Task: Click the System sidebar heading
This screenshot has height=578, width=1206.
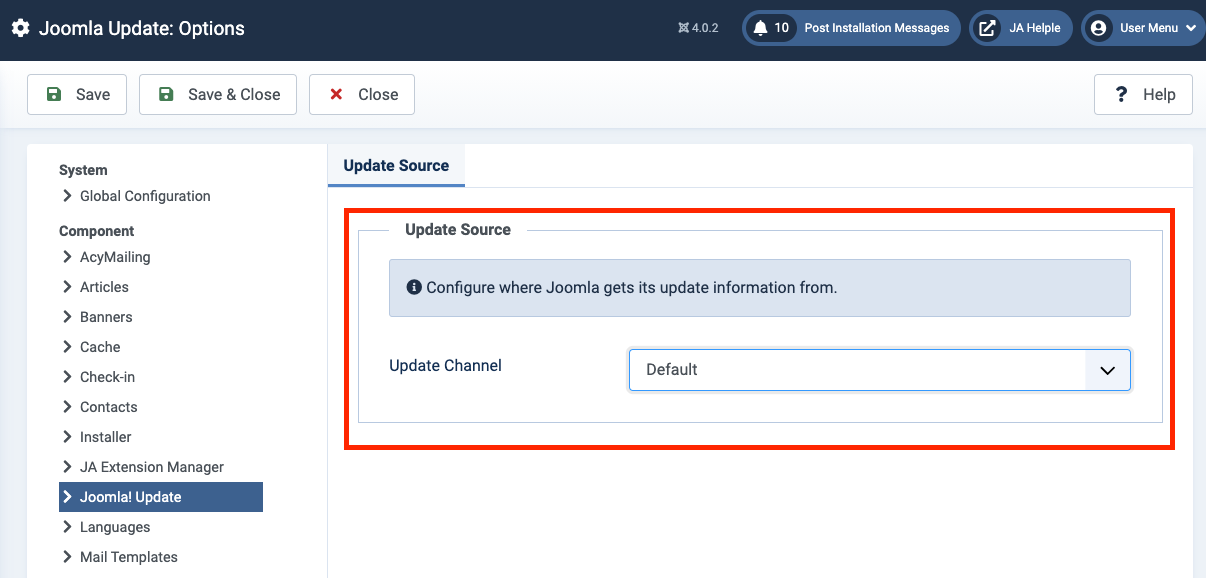Action: tap(83, 170)
